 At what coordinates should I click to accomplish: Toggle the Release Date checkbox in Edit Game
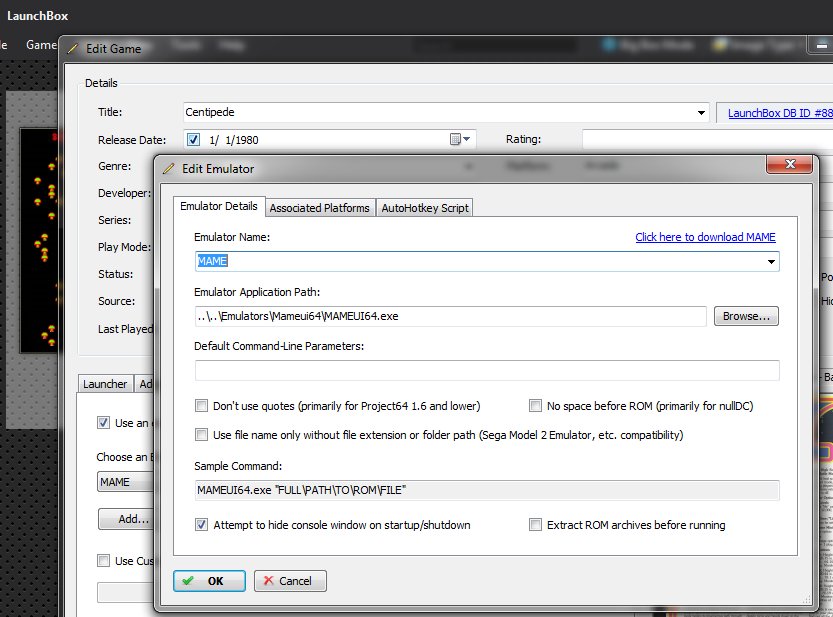click(193, 140)
